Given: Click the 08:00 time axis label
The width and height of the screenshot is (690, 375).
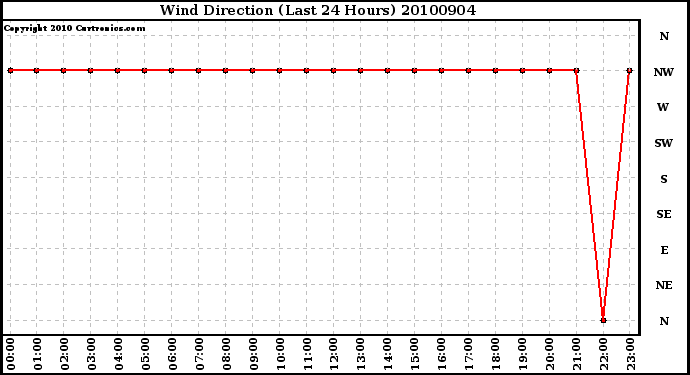Looking at the screenshot, I should pyautogui.click(x=226, y=354).
